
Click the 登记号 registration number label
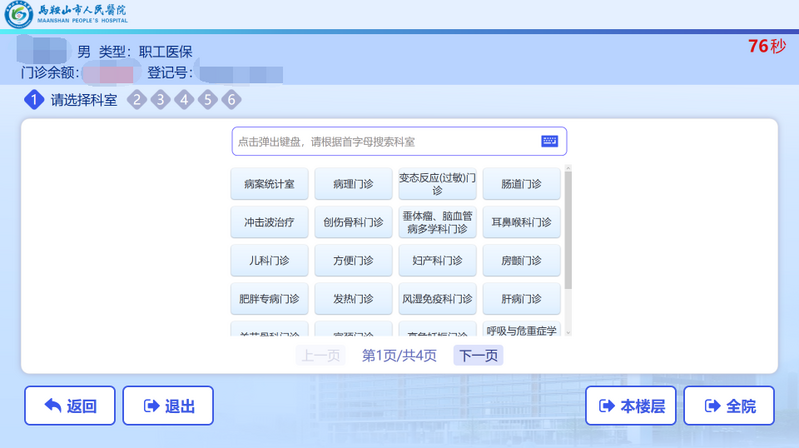click(x=170, y=73)
